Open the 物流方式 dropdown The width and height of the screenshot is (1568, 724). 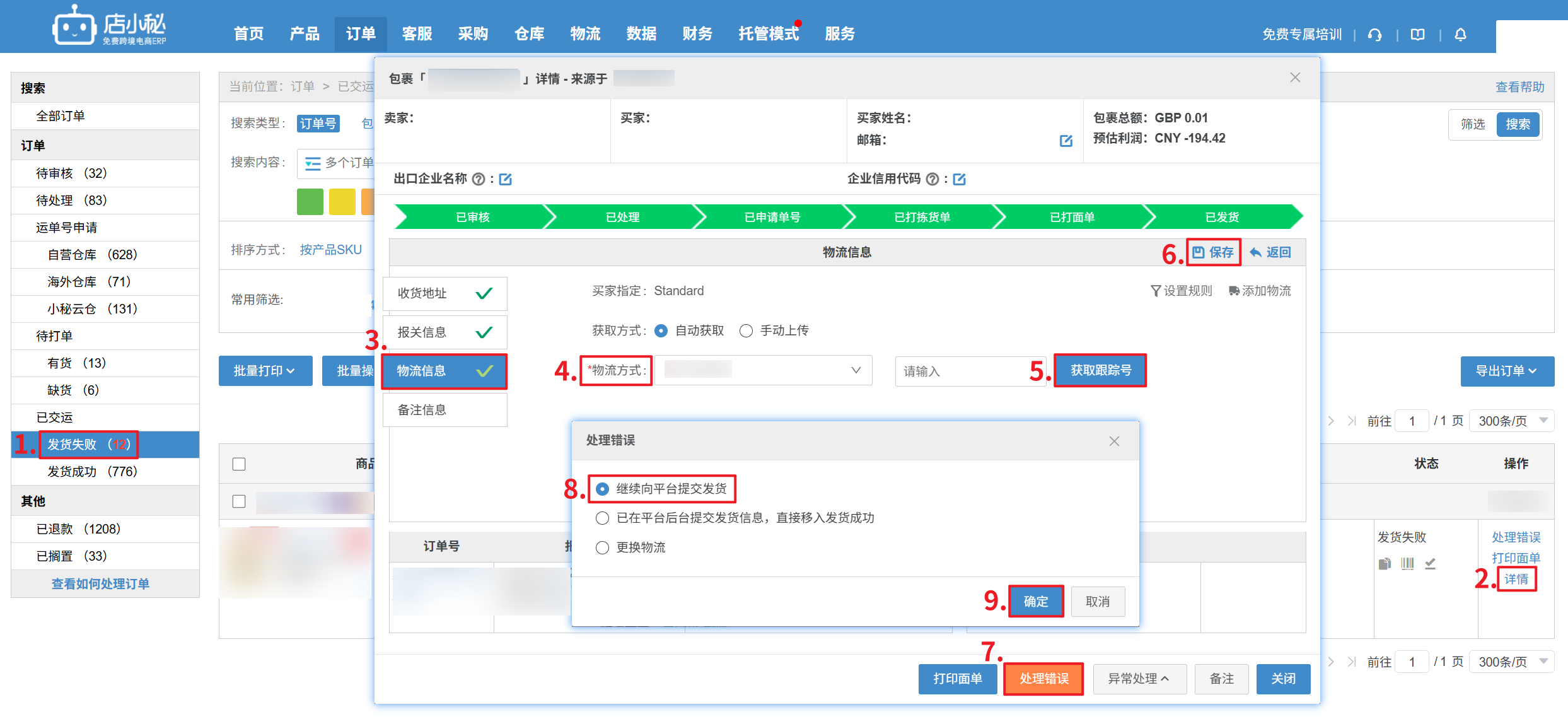(x=763, y=370)
